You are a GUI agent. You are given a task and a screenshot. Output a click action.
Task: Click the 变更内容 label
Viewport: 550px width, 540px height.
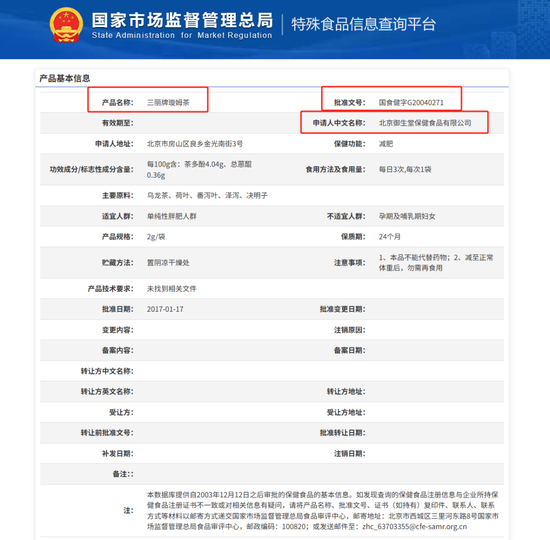click(118, 330)
